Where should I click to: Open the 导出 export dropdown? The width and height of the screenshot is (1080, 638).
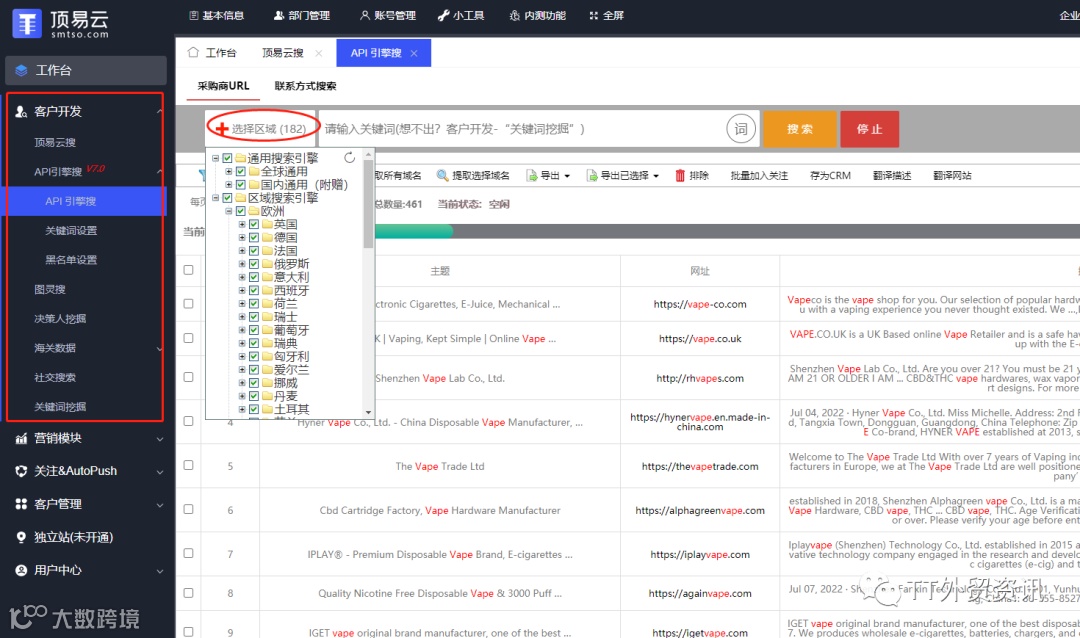[x=548, y=176]
